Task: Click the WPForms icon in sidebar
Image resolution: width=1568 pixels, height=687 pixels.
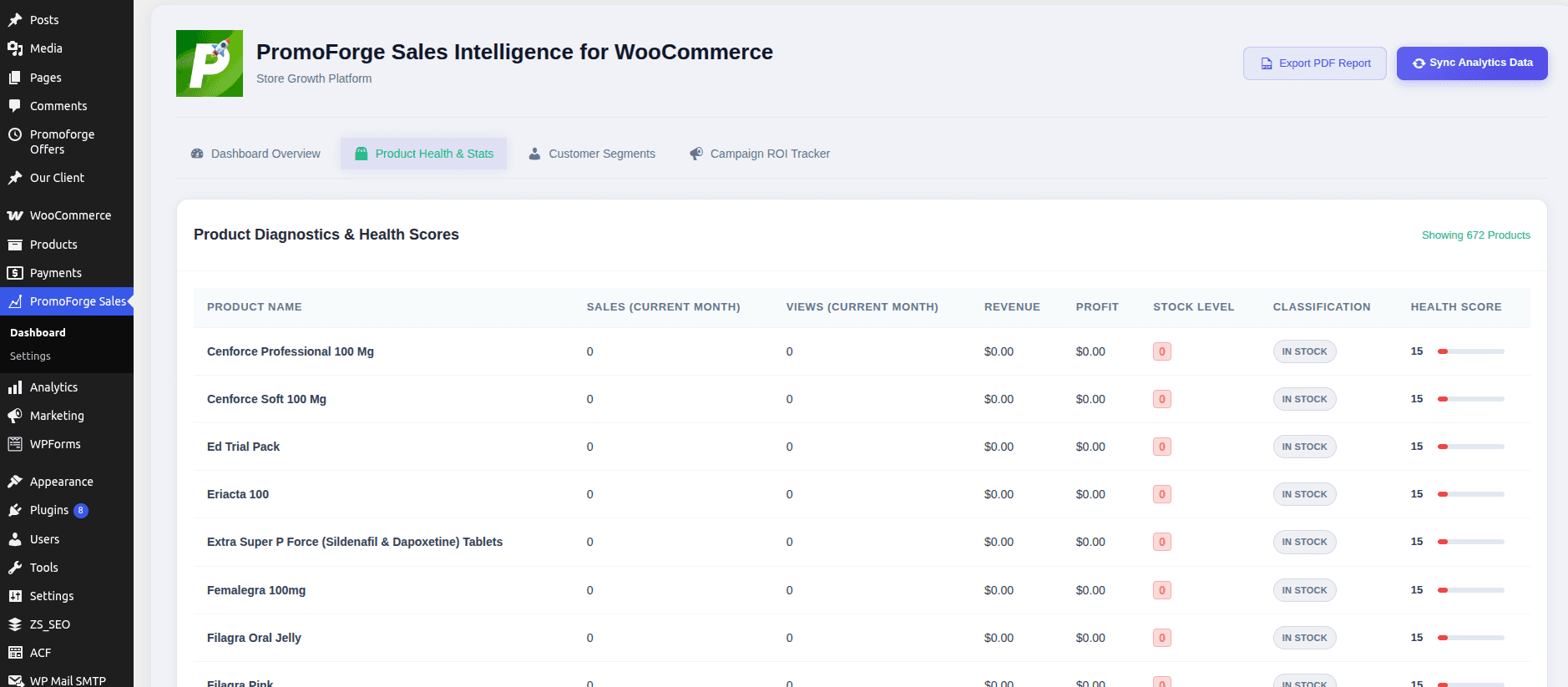Action: coord(15,444)
